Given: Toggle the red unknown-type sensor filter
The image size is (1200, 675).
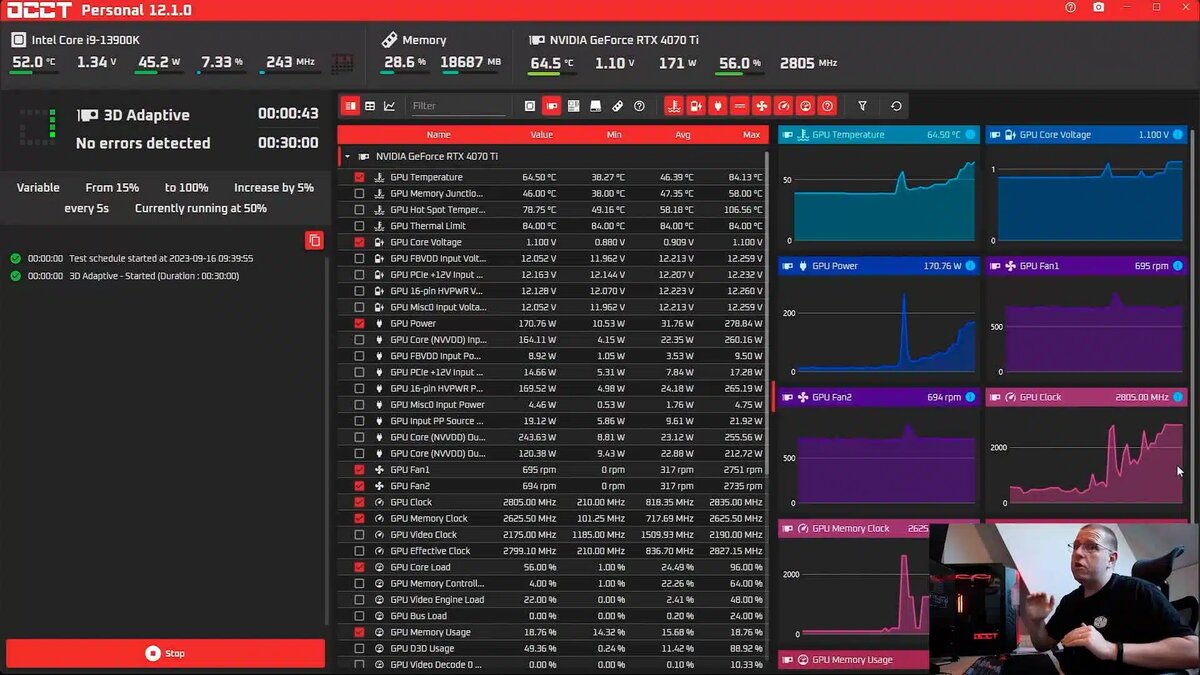Looking at the screenshot, I should [827, 106].
